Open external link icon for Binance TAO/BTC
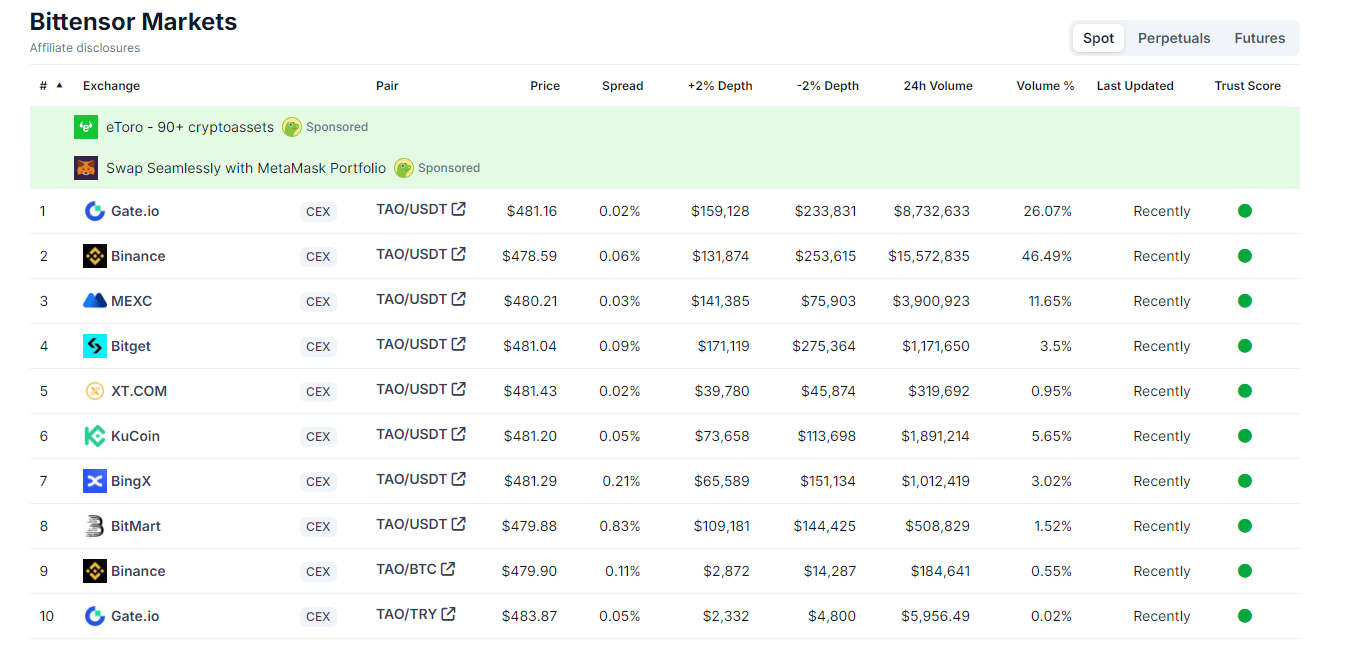This screenshot has width=1345, height=651. [x=448, y=569]
